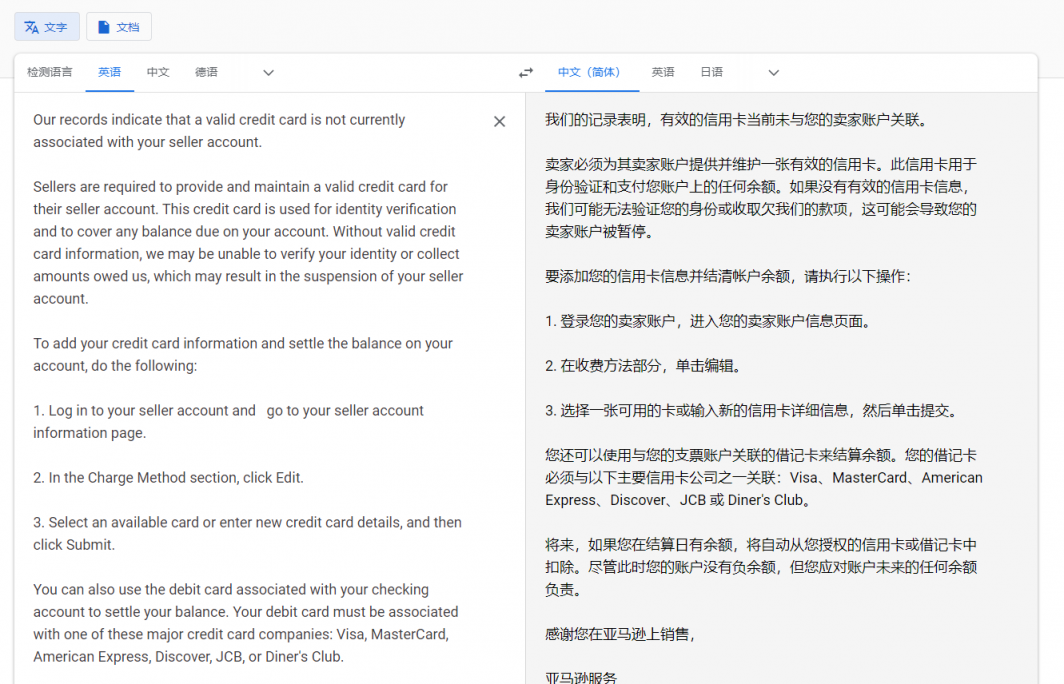Click translated paragraph '您还可以使用与您的支票账户关联的借记卡'
1064x684 pixels.
[x=763, y=478]
